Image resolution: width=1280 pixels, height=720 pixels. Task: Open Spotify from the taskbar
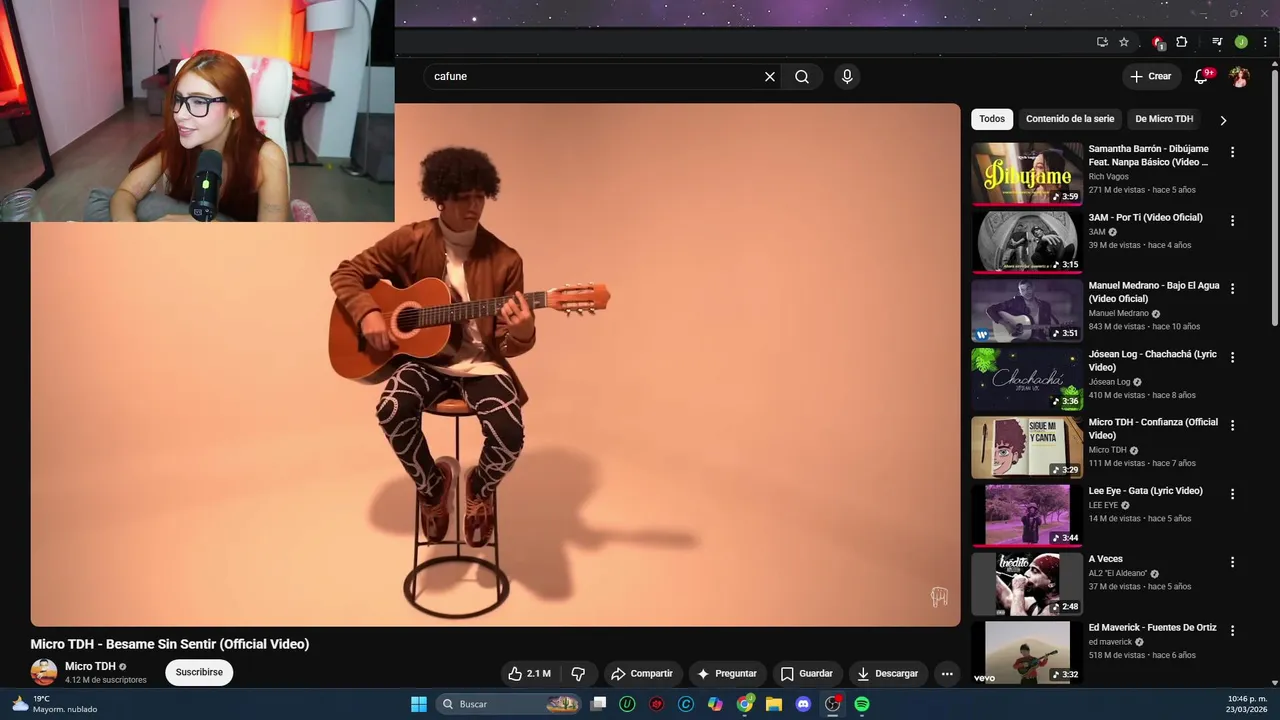(862, 704)
